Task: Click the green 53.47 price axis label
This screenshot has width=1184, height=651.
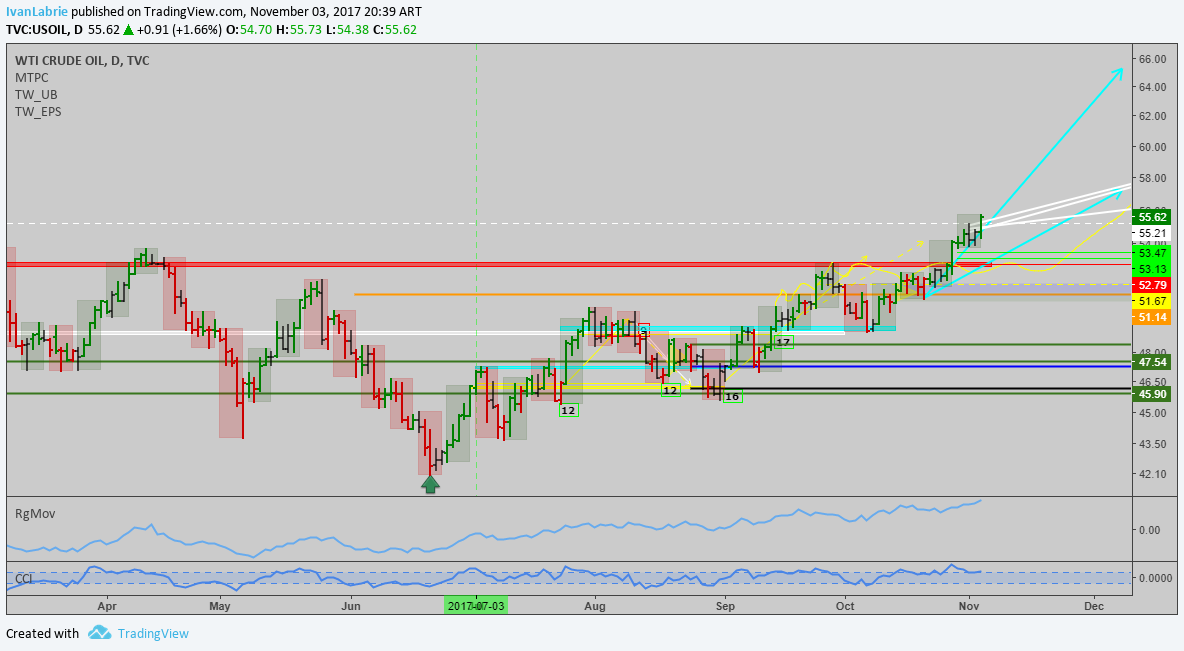Action: coord(1153,253)
